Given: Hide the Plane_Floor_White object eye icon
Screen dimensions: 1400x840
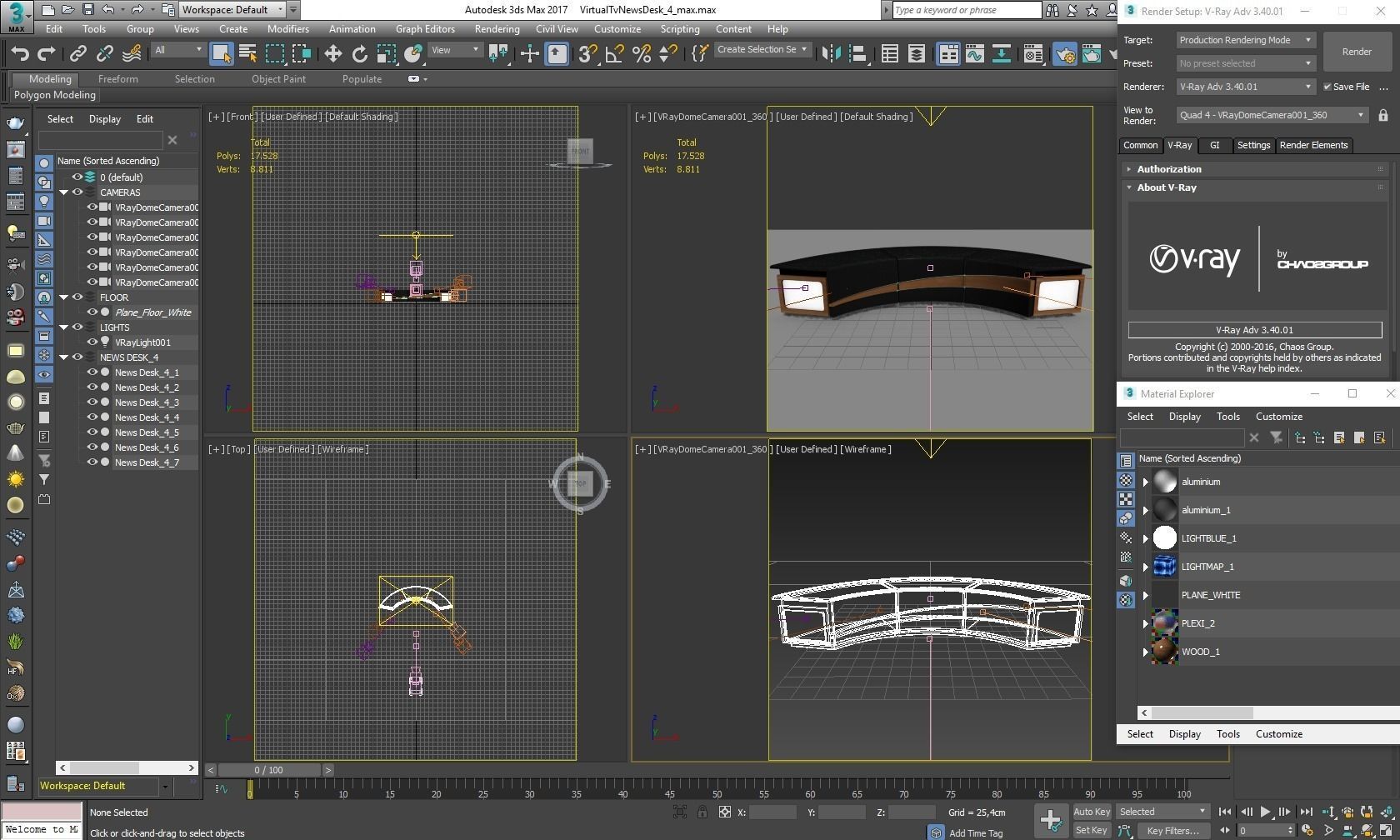Looking at the screenshot, I should (92, 312).
